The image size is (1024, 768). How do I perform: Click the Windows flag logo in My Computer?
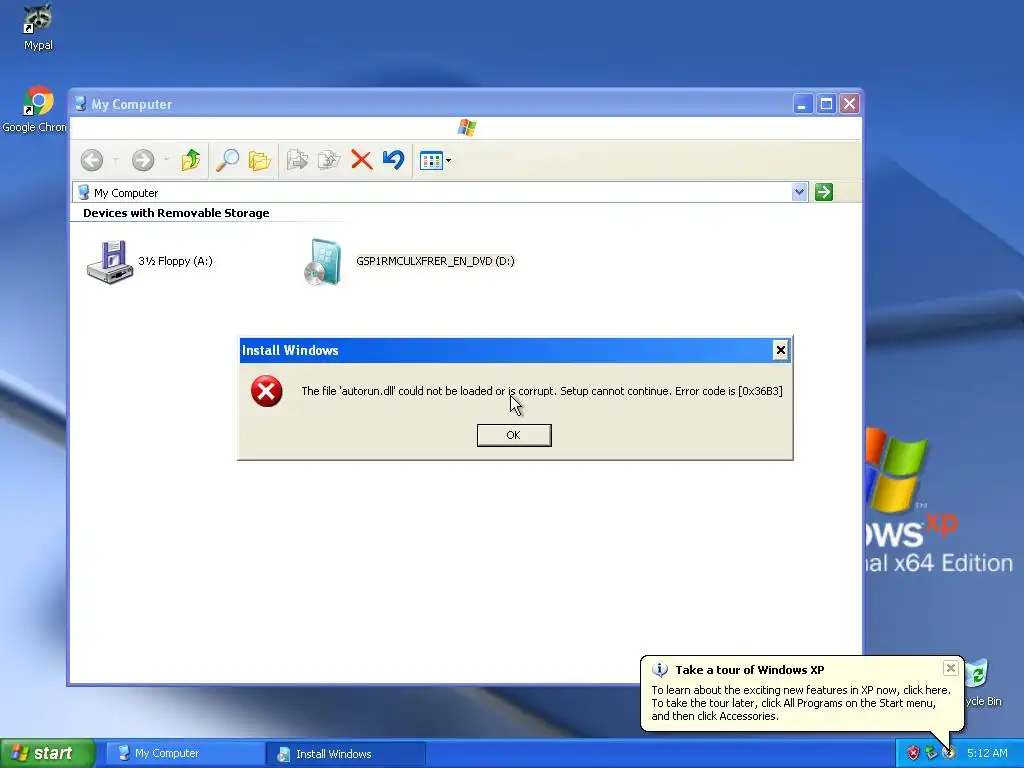467,127
